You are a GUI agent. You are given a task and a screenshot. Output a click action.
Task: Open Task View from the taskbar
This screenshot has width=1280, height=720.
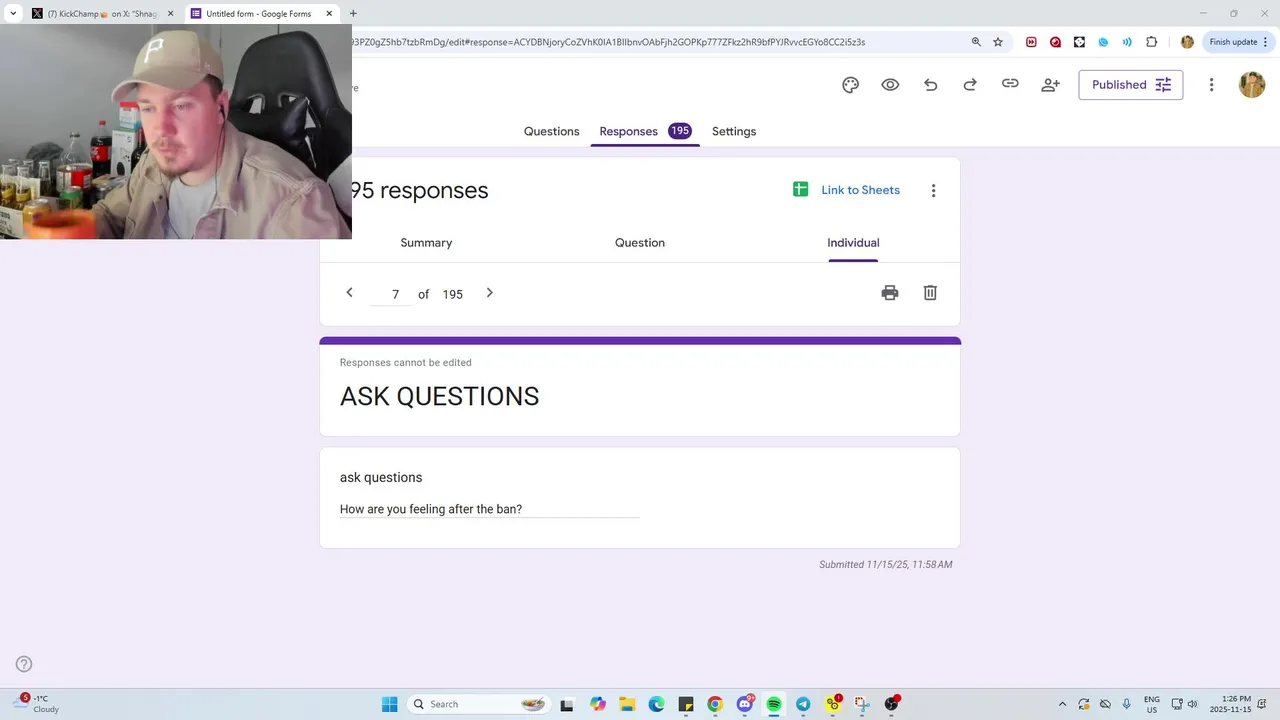coord(567,704)
